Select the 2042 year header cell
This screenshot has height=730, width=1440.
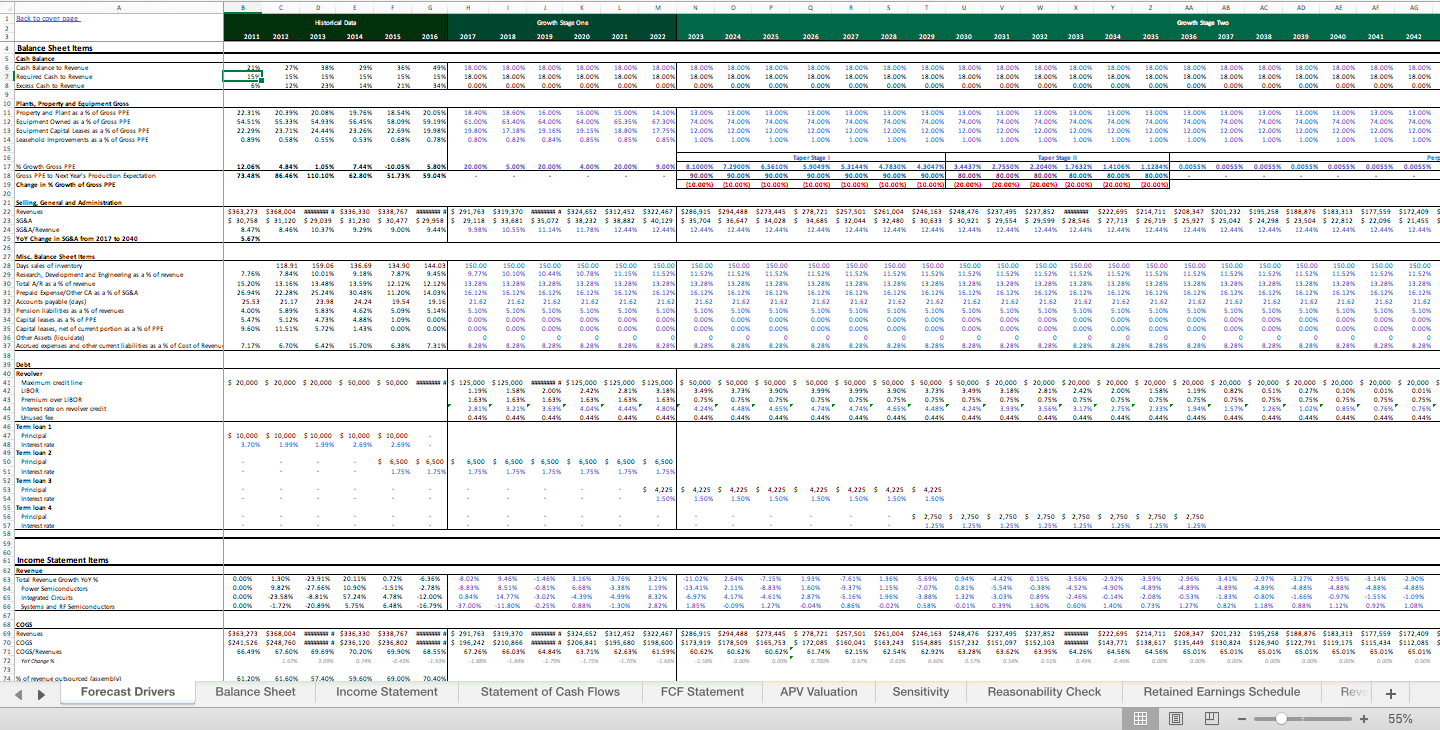tap(1414, 36)
